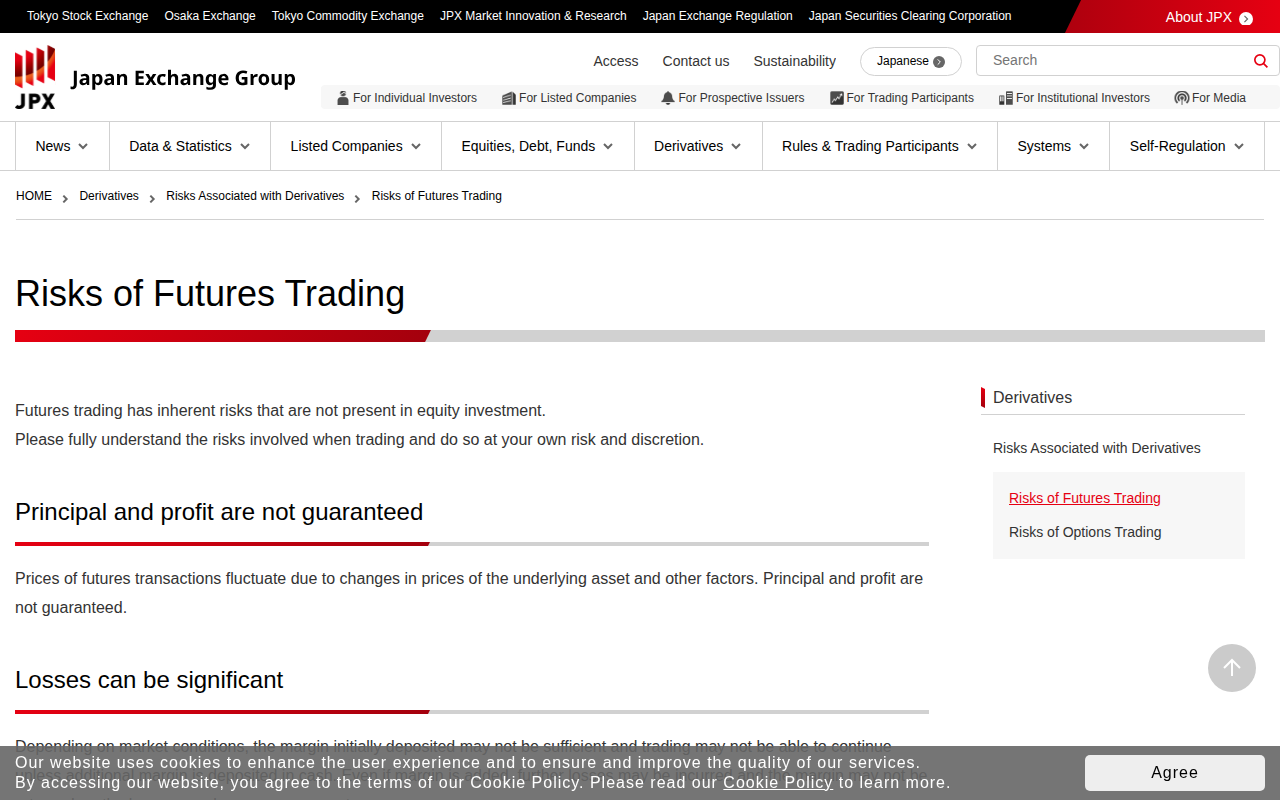This screenshot has width=1280, height=800.
Task: Click the arrow icon in Japanese button
Action: 939,62
